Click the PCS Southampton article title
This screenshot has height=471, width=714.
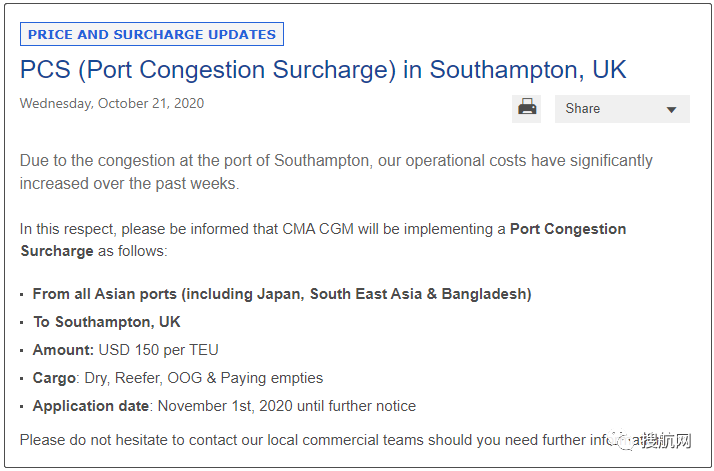(x=323, y=71)
